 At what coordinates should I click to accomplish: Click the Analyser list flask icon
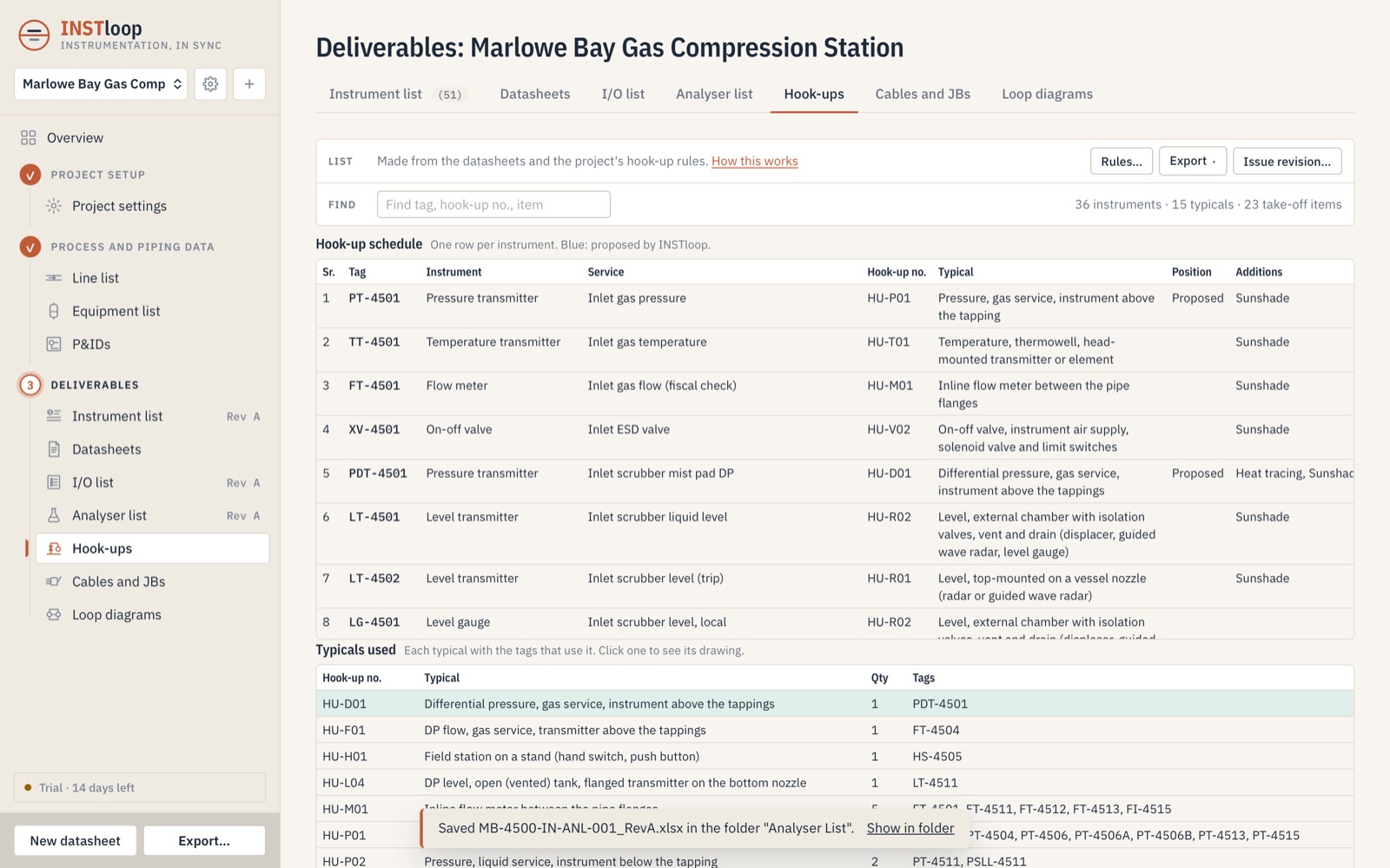(54, 515)
